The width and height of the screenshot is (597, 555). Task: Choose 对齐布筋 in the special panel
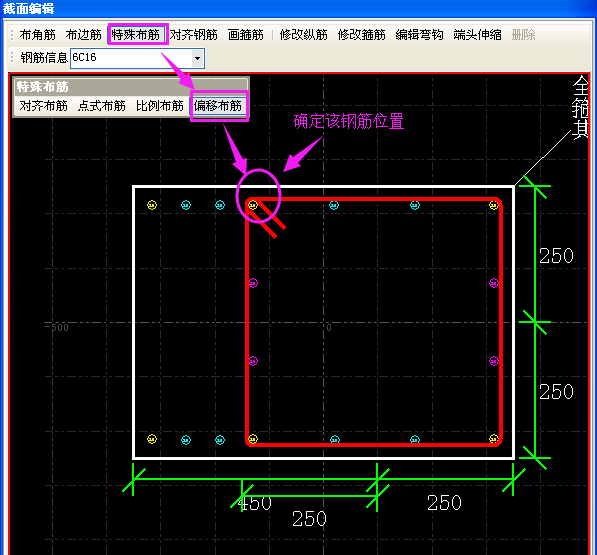point(43,106)
